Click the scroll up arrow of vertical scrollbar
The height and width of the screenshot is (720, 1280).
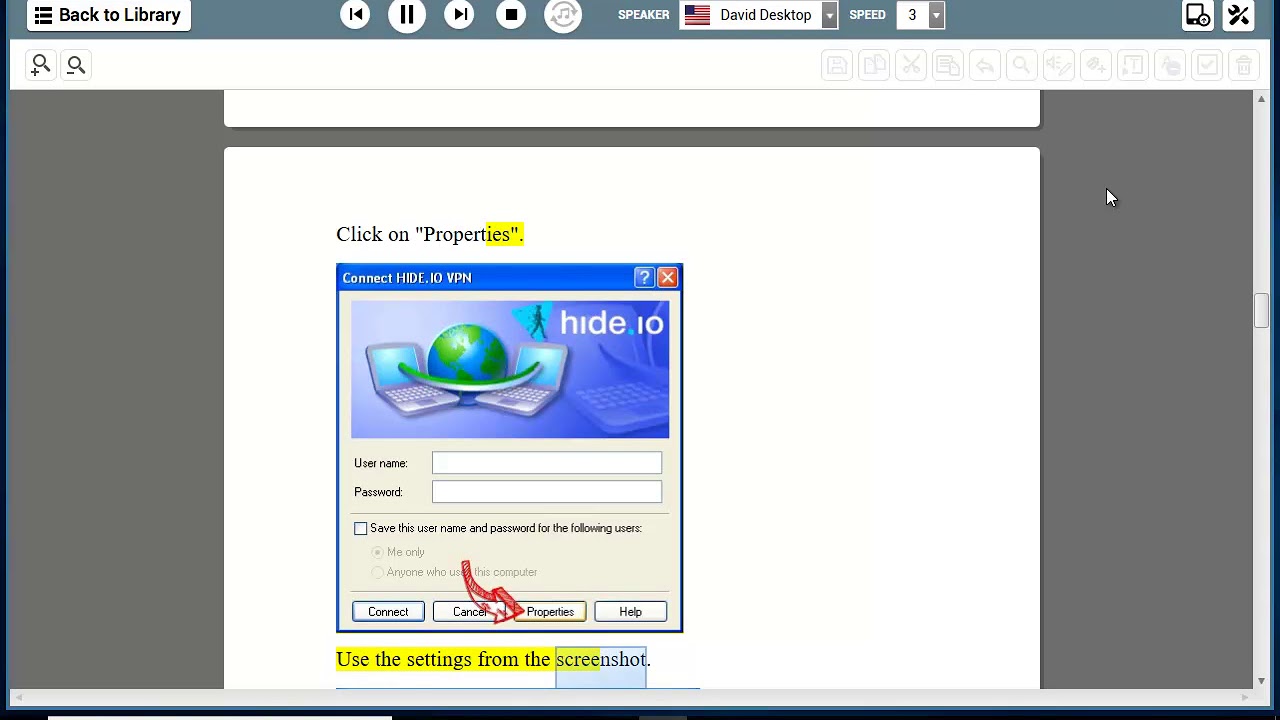[1261, 99]
